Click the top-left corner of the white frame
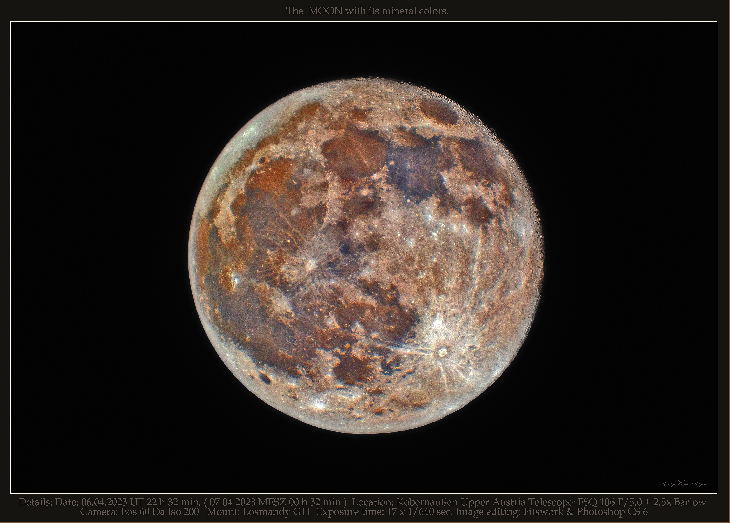This screenshot has width=730, height=523. tap(11, 22)
